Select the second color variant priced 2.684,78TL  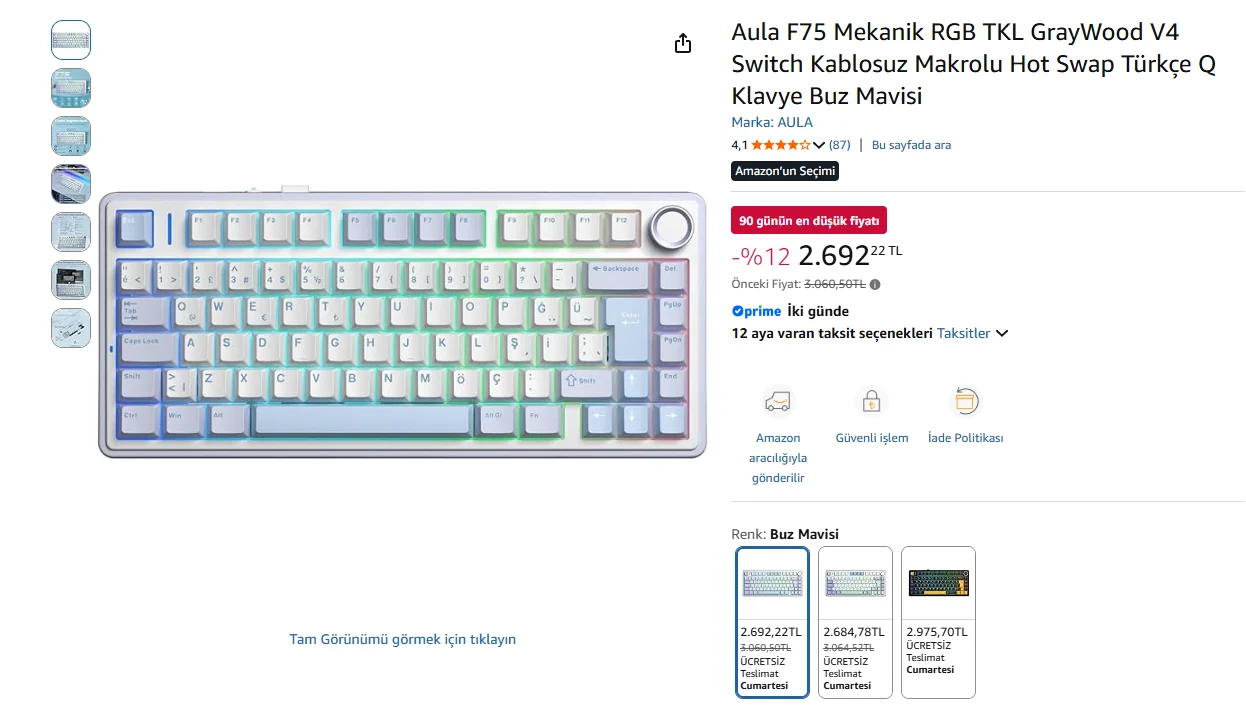click(855, 622)
